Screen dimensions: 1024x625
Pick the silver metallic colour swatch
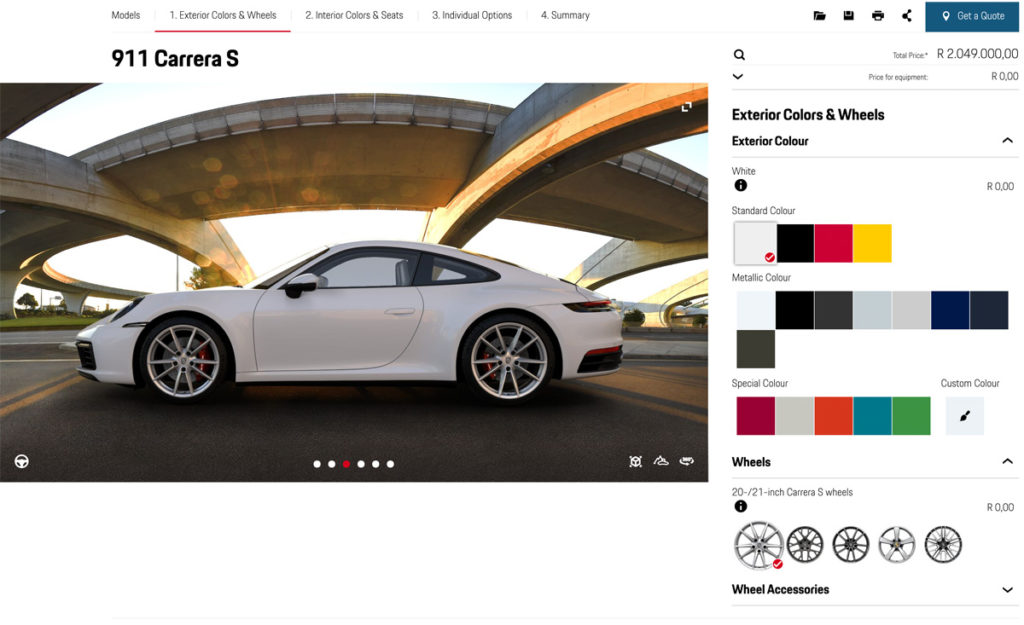pos(911,310)
